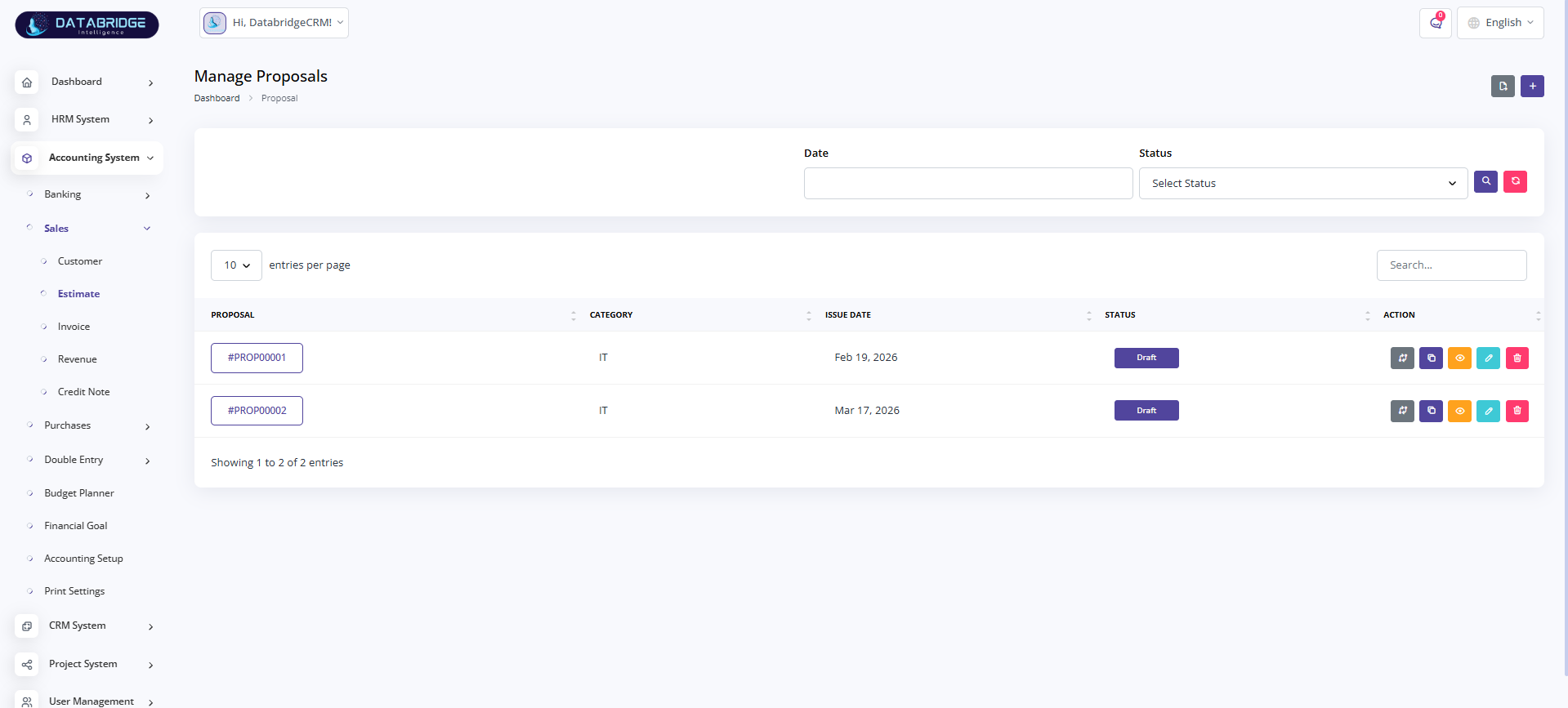The height and width of the screenshot is (708, 1568).
Task: Click the DataBridge logo
Action: 87,24
